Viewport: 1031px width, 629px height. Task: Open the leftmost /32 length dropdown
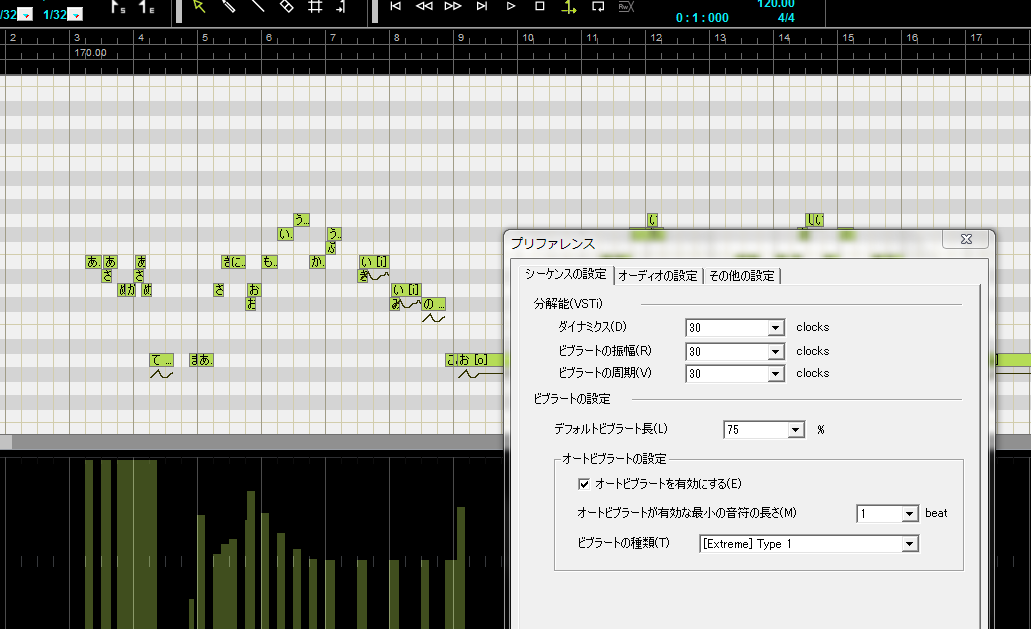pyautogui.click(x=25, y=14)
